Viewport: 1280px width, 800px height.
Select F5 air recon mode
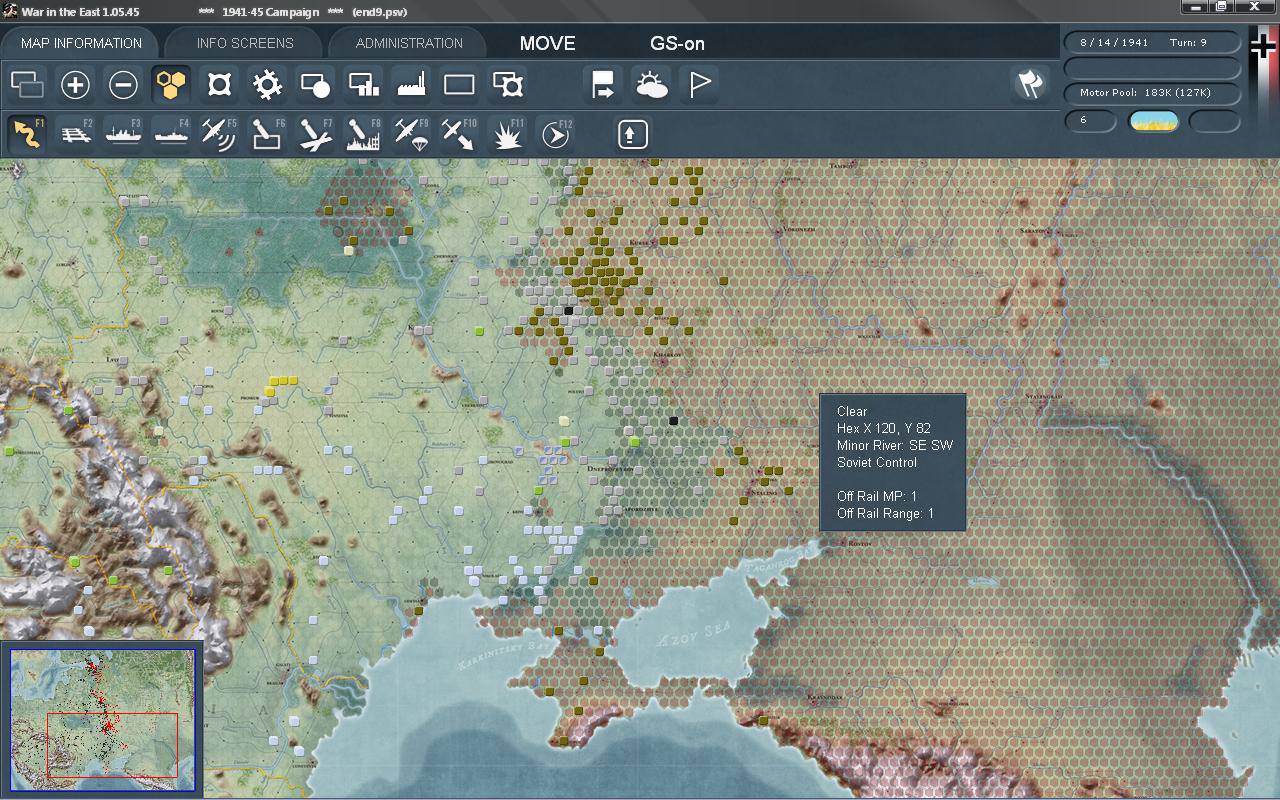tap(219, 134)
